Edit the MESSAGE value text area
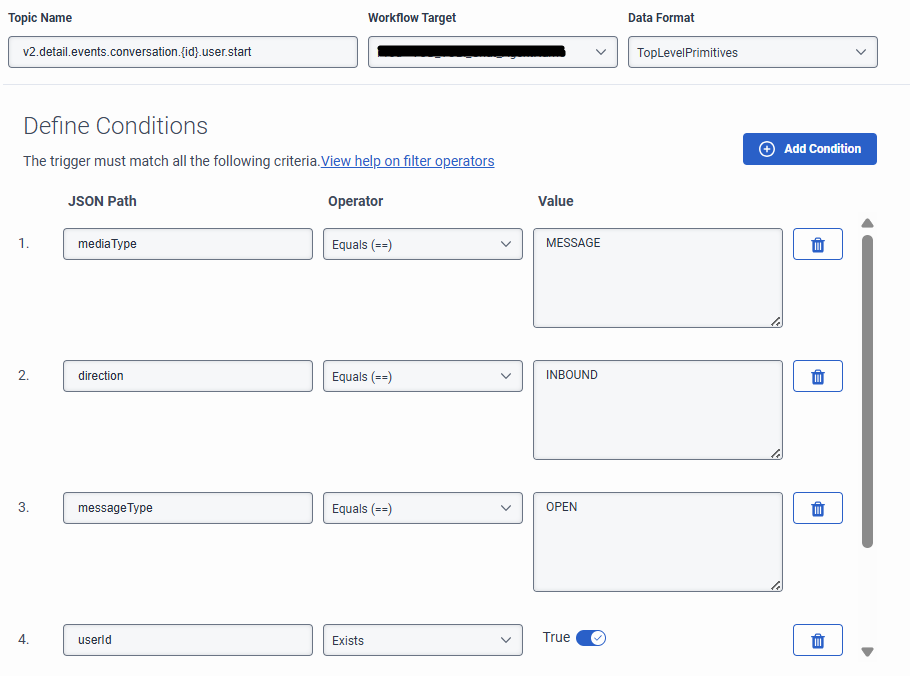910x676 pixels. point(657,277)
